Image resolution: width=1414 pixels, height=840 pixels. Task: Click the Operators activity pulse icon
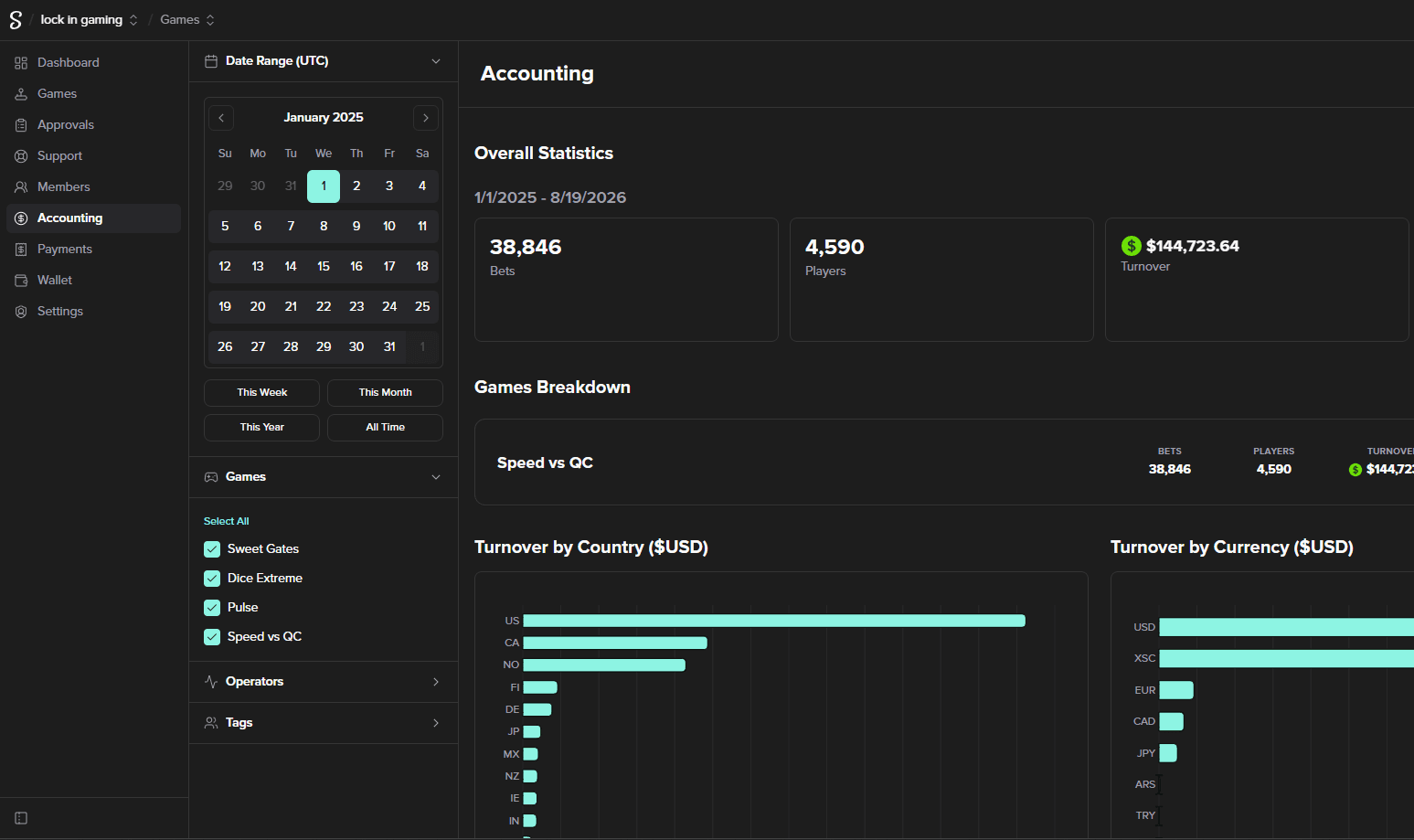tap(211, 682)
